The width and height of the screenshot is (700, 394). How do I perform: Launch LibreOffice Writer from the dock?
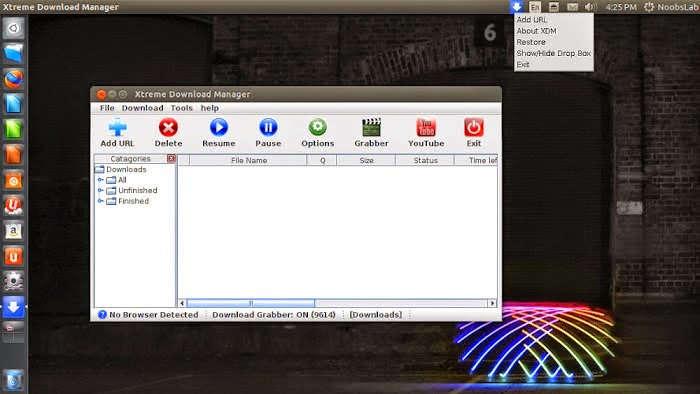click(13, 104)
